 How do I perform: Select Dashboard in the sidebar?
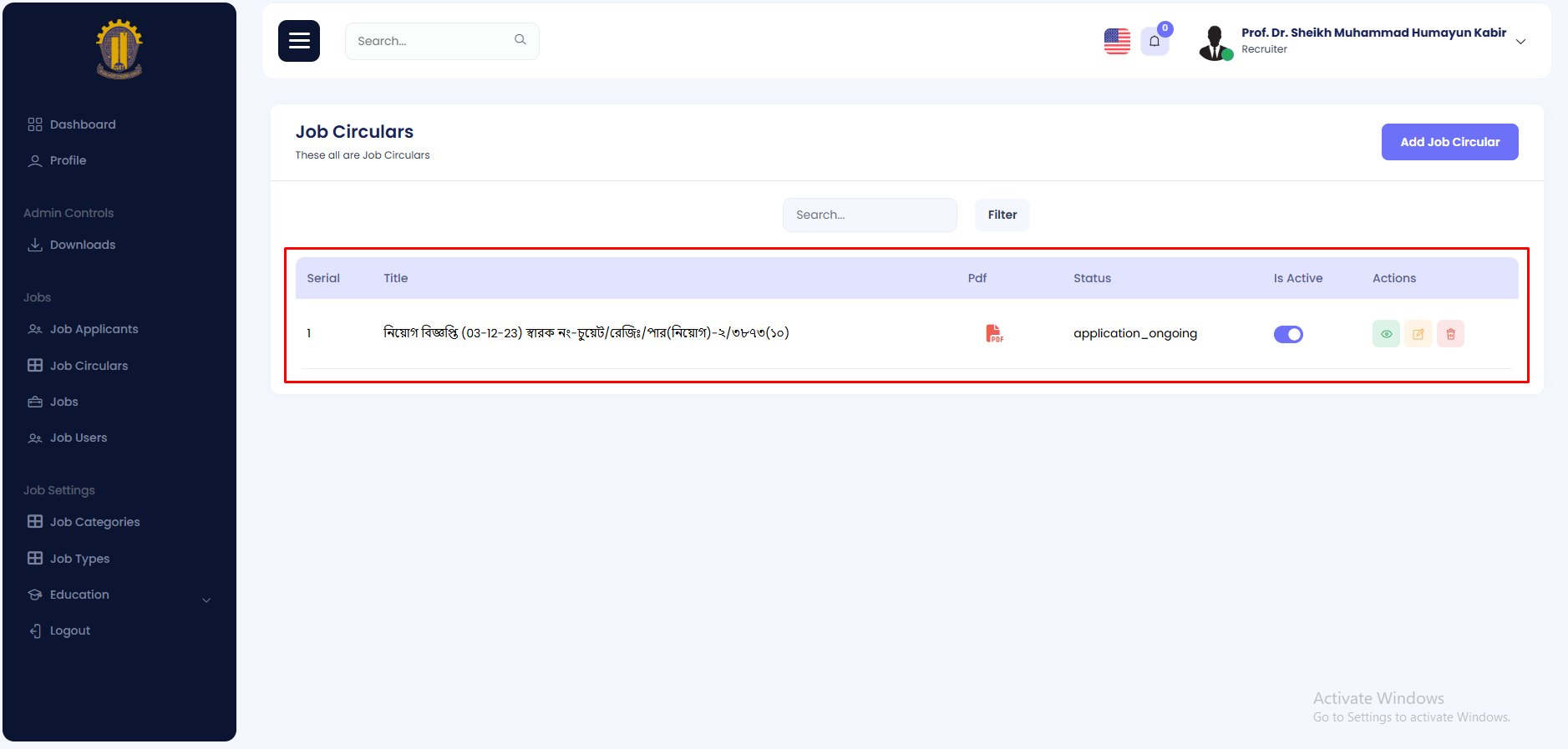point(83,124)
